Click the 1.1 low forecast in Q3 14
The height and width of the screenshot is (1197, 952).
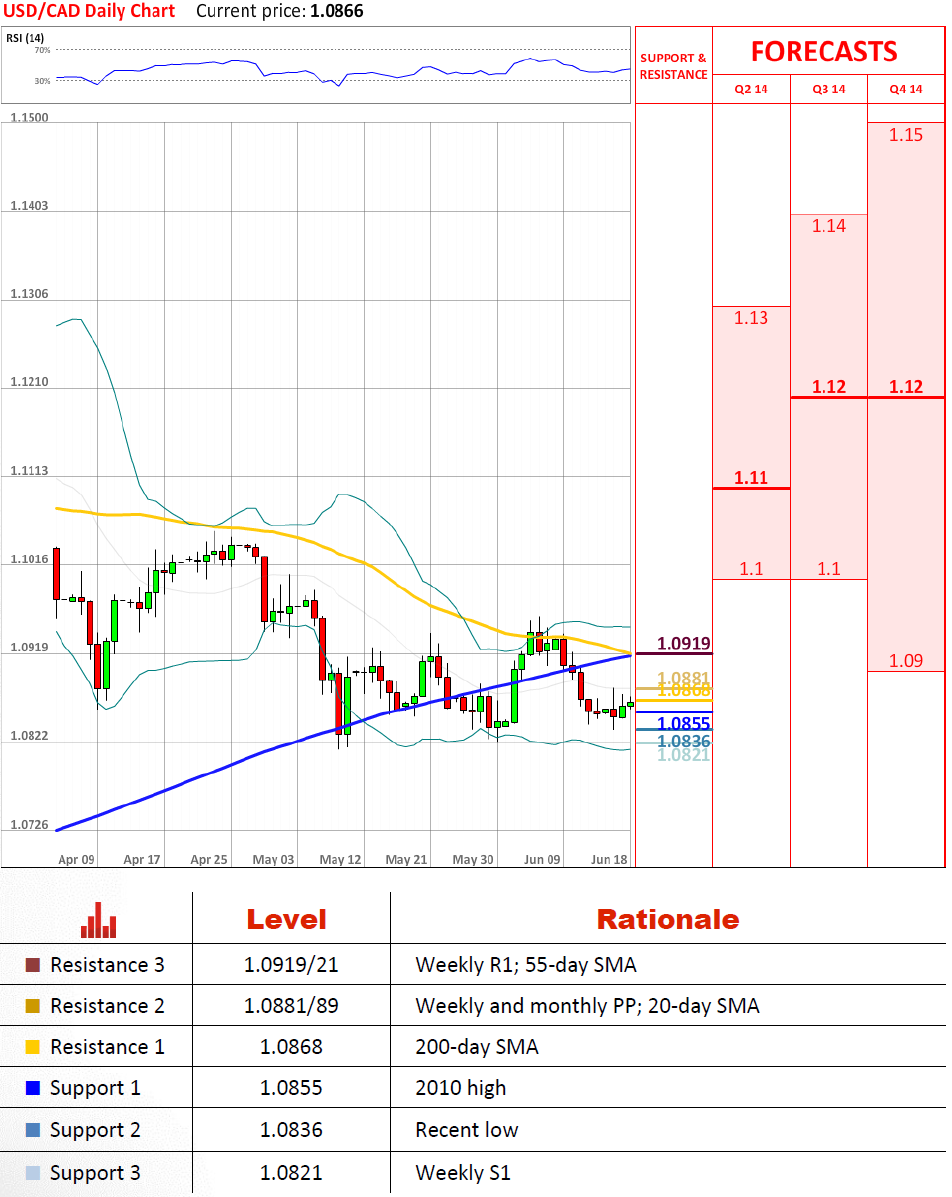pyautogui.click(x=829, y=569)
